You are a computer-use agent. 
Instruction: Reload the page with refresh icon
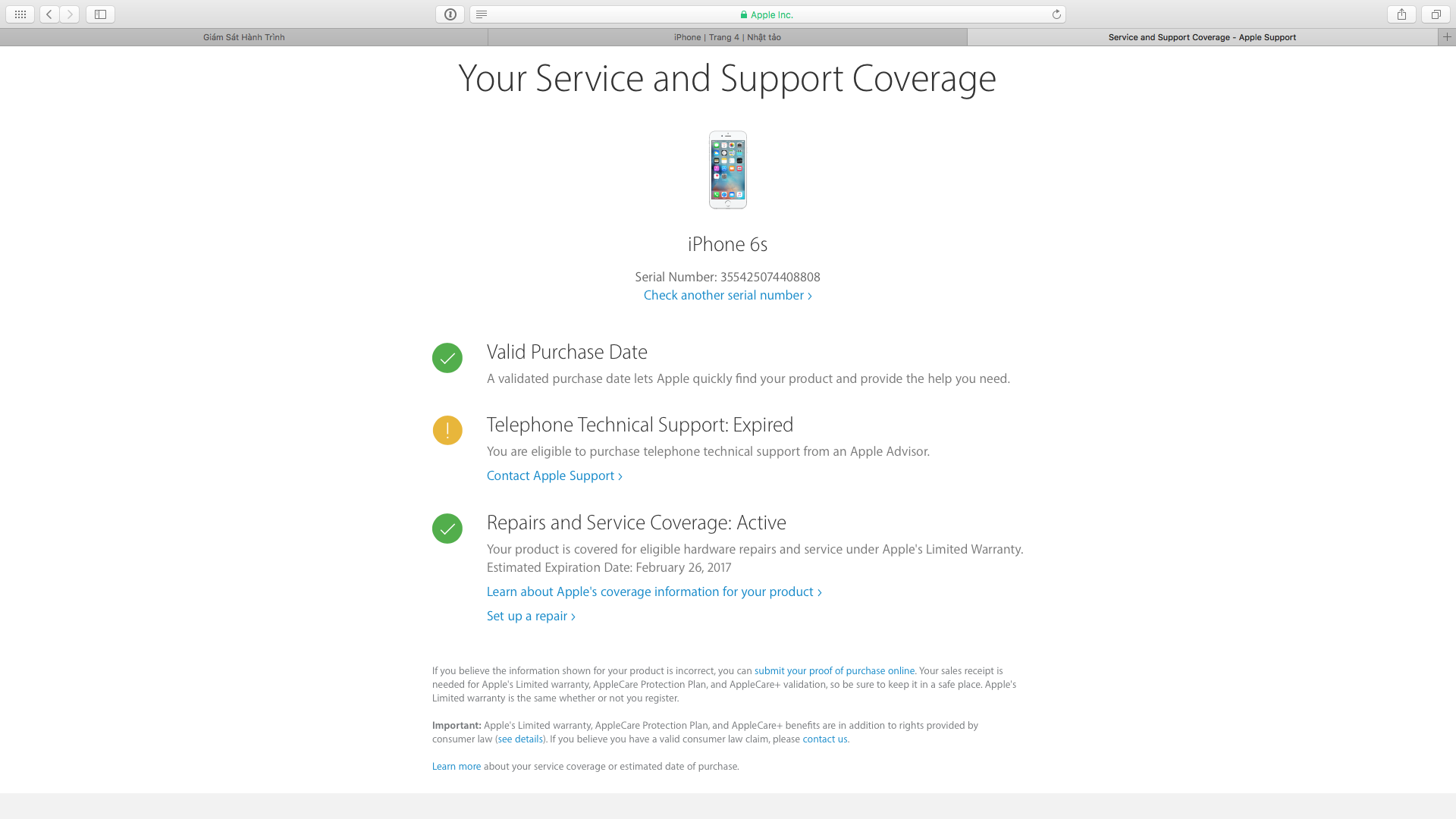click(x=1056, y=14)
